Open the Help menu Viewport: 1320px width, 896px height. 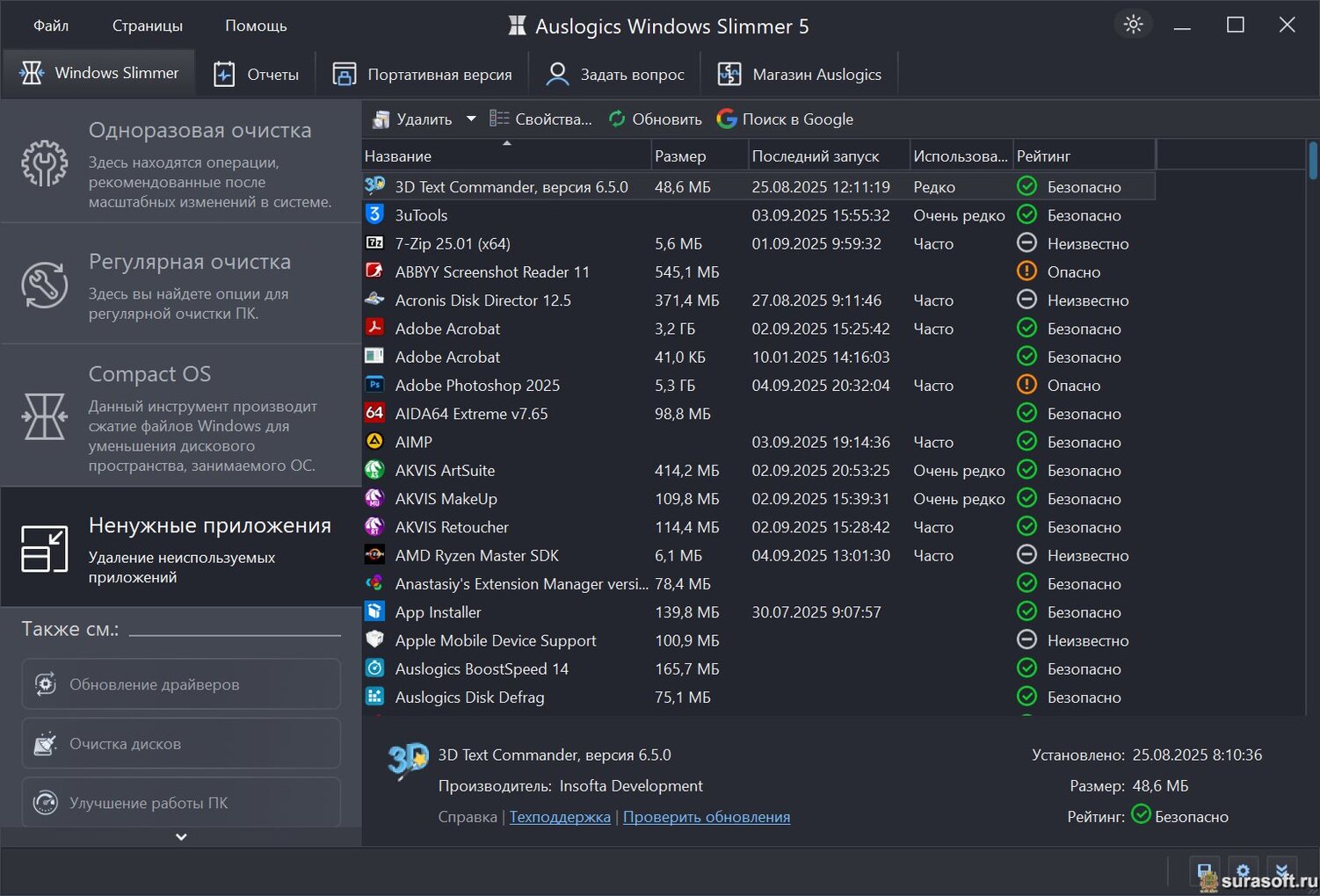point(256,25)
